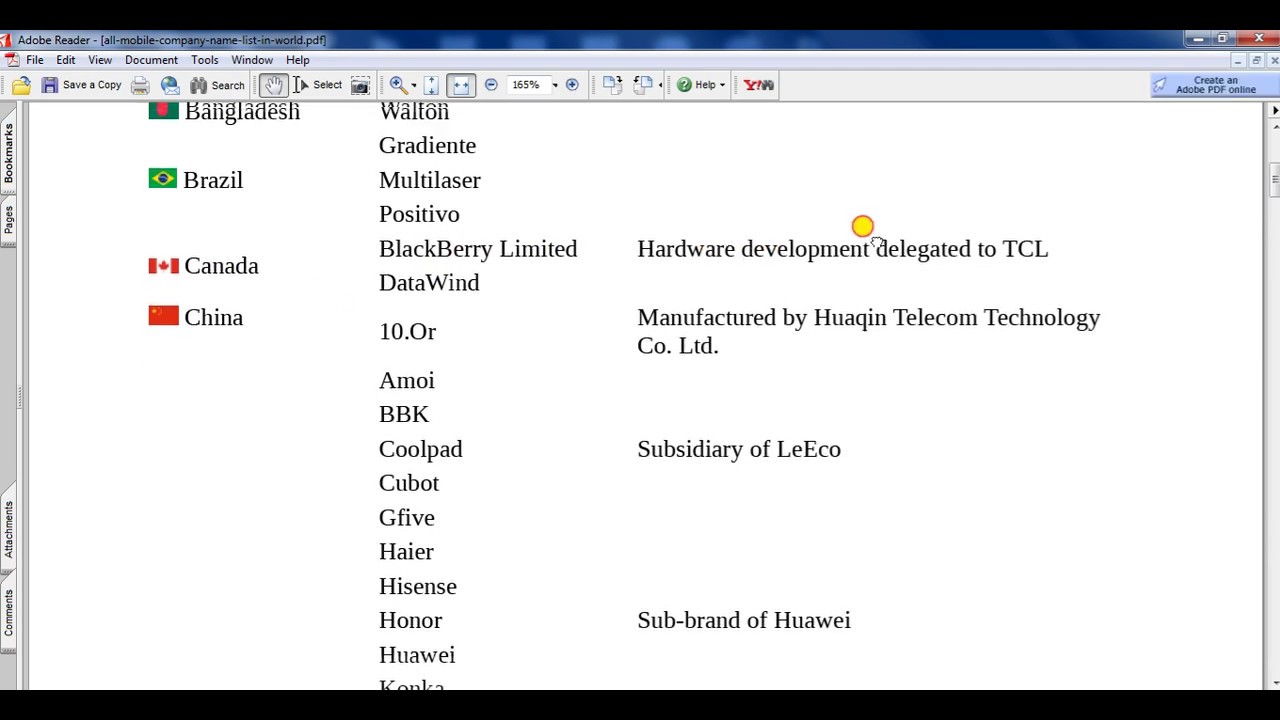Screen dimensions: 1280x720
Task: Open the Edit menu
Action: click(66, 60)
